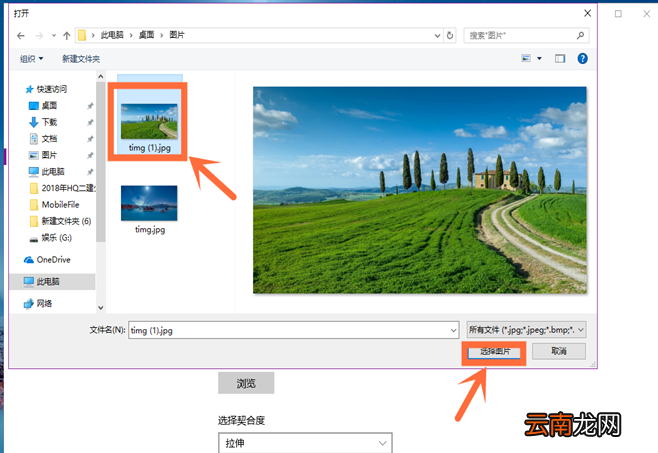The image size is (658, 453).
Task: Open 图片 folder in sidebar
Action: tap(43, 155)
